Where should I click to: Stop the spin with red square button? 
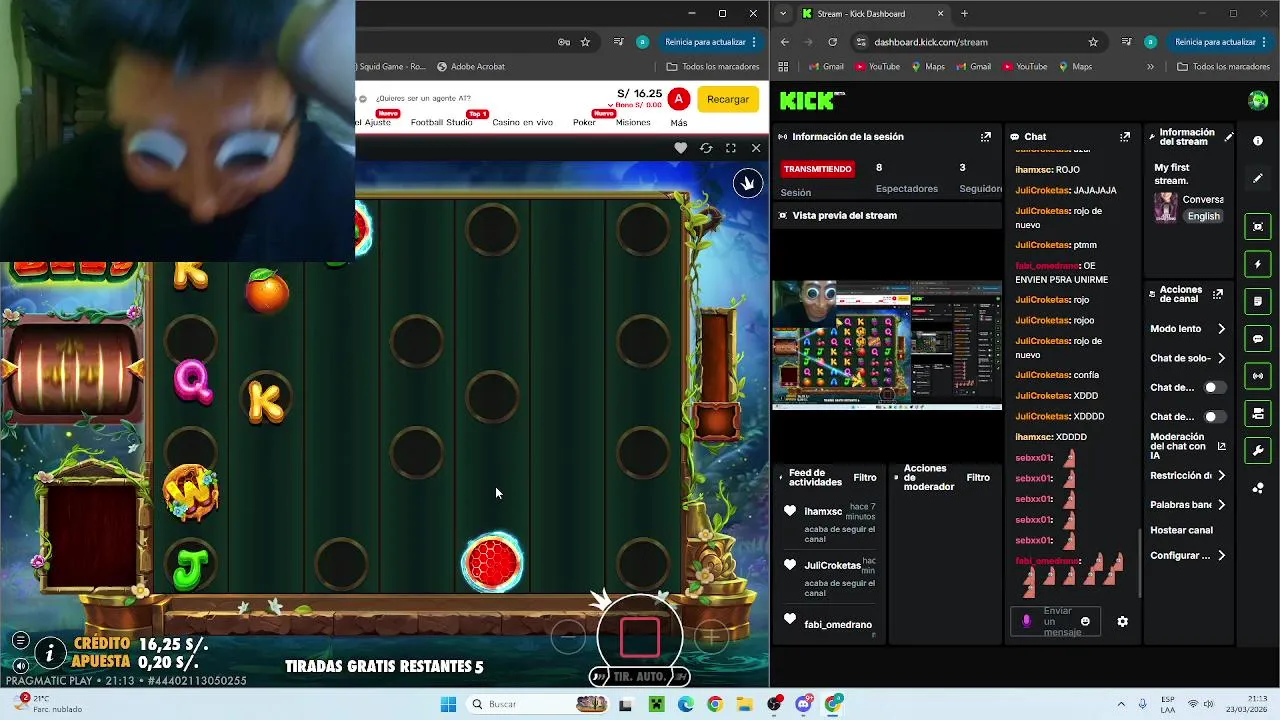tap(640, 637)
